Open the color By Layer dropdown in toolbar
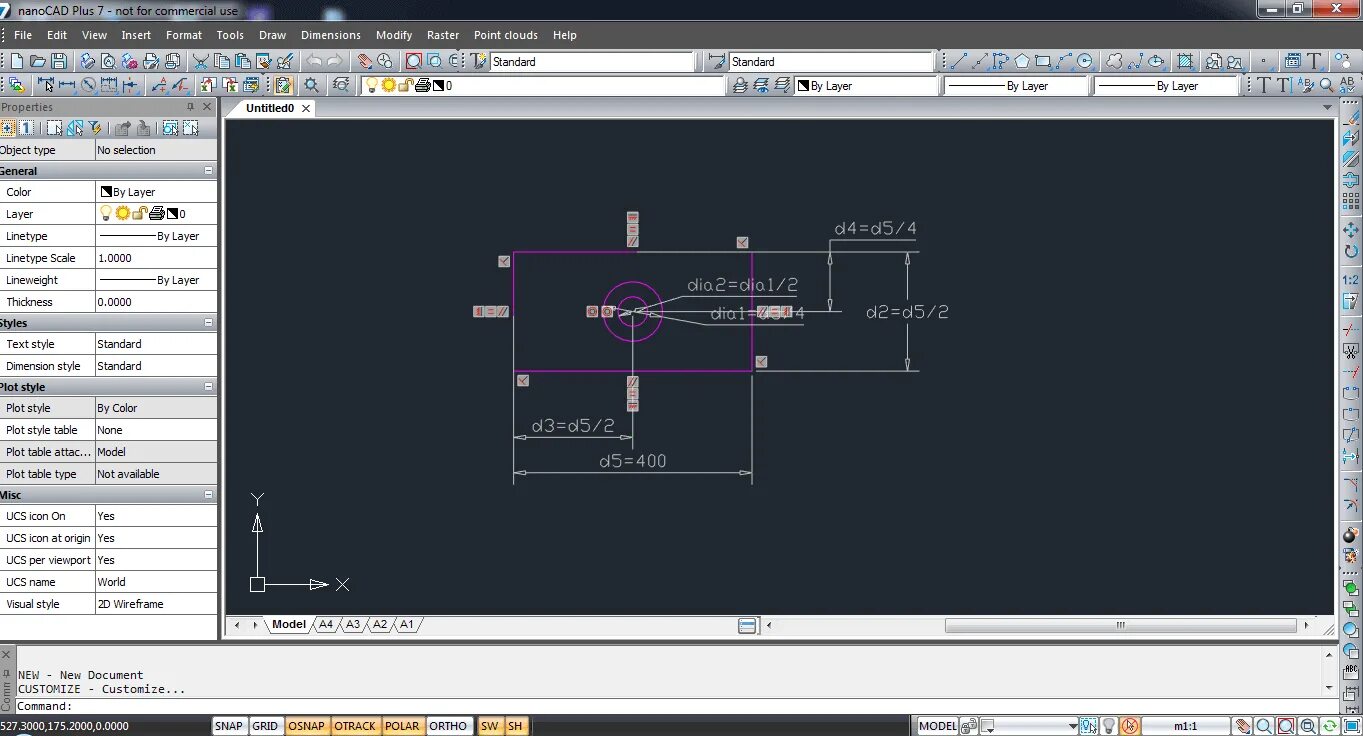 point(867,86)
